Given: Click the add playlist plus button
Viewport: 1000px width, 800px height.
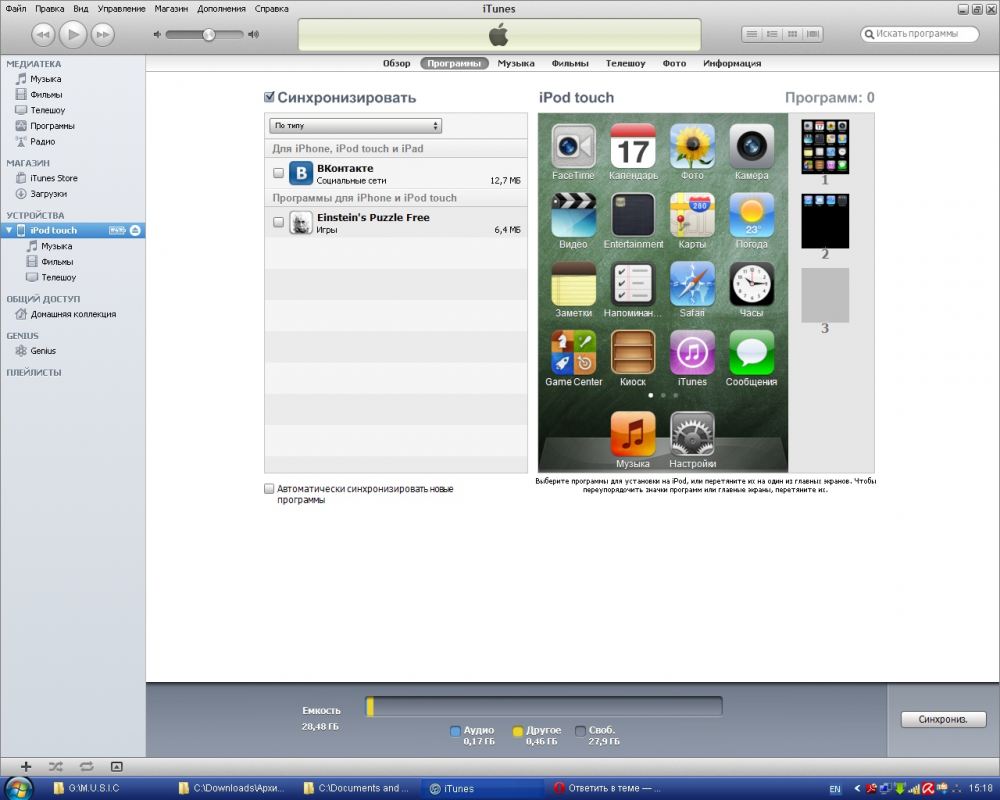Looking at the screenshot, I should [x=26, y=766].
